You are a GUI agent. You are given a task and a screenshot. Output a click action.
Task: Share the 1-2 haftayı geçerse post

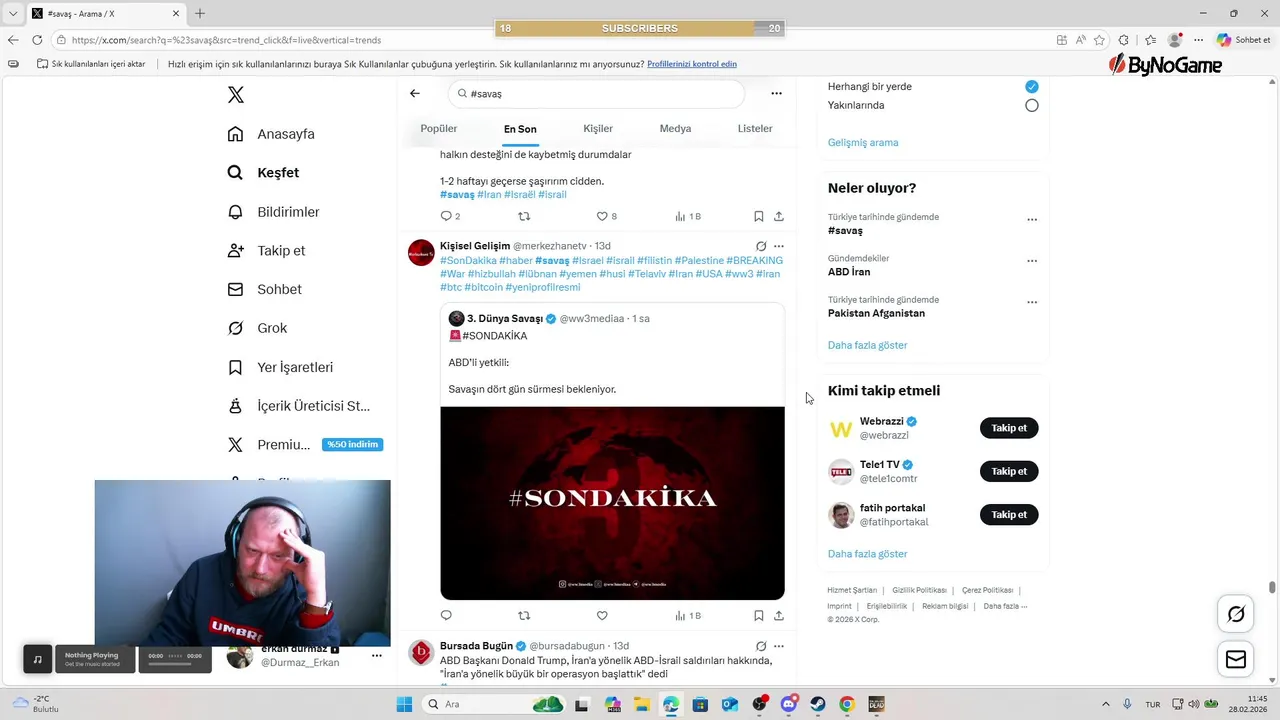(x=779, y=216)
